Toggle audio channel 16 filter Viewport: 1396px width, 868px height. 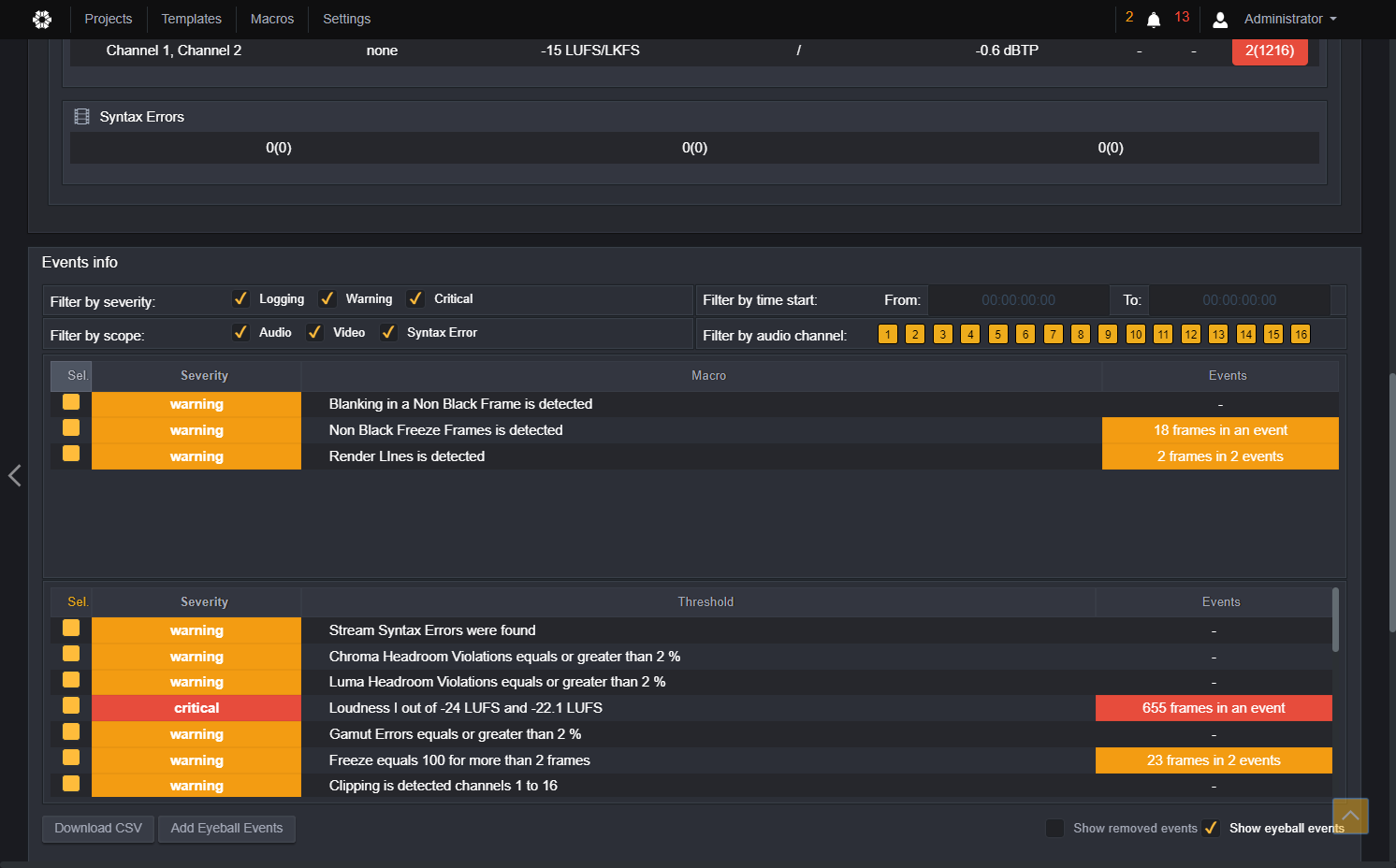(x=1301, y=334)
